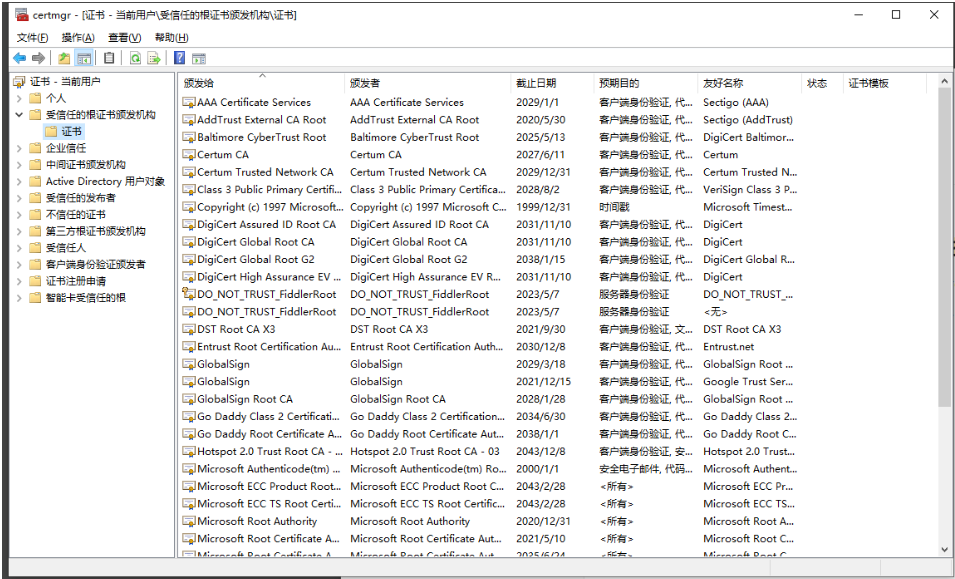The height and width of the screenshot is (579, 955).
Task: Open the 文件(F) menu
Action: click(32, 38)
